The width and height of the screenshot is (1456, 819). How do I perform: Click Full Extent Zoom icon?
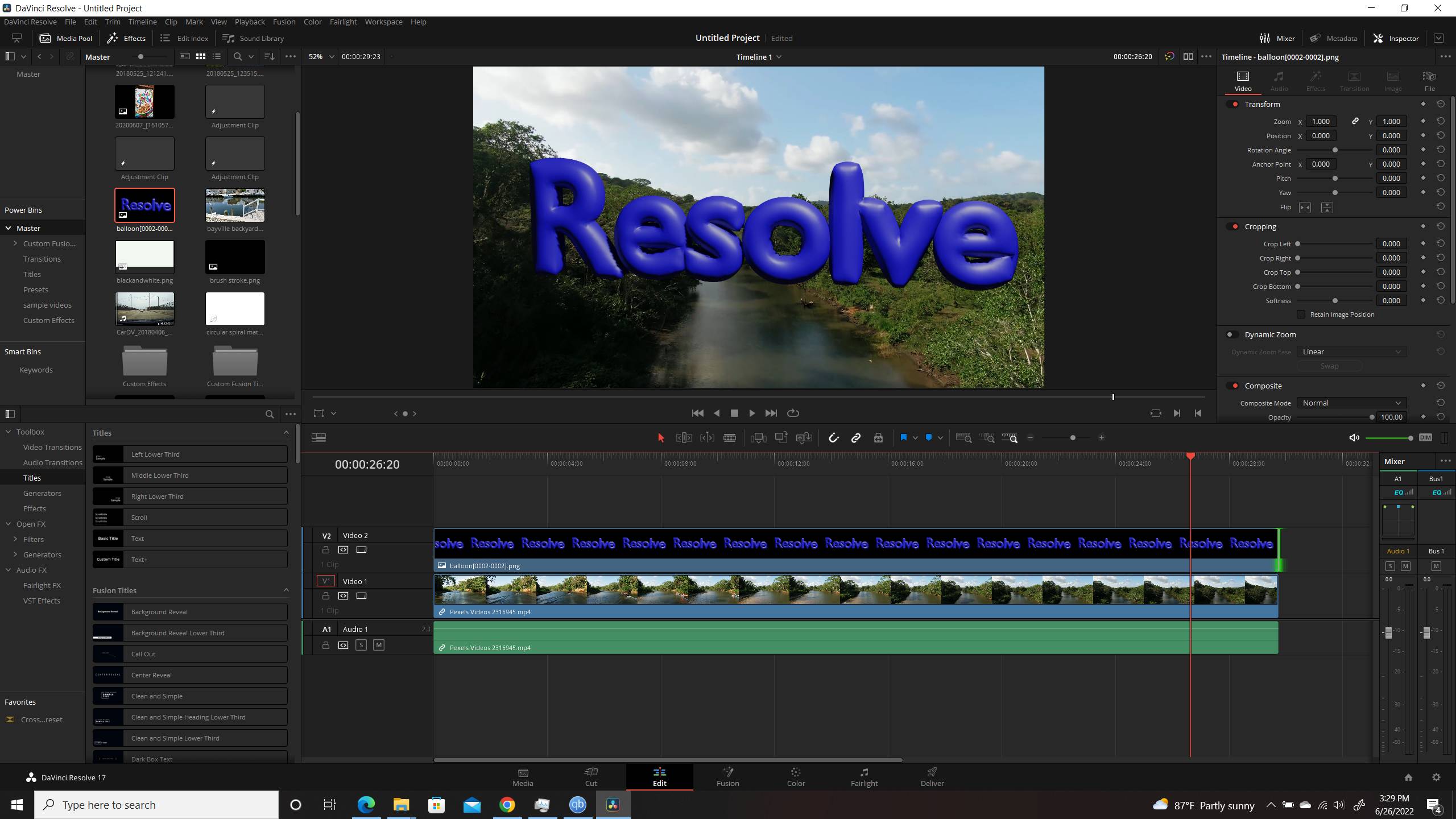(x=963, y=437)
